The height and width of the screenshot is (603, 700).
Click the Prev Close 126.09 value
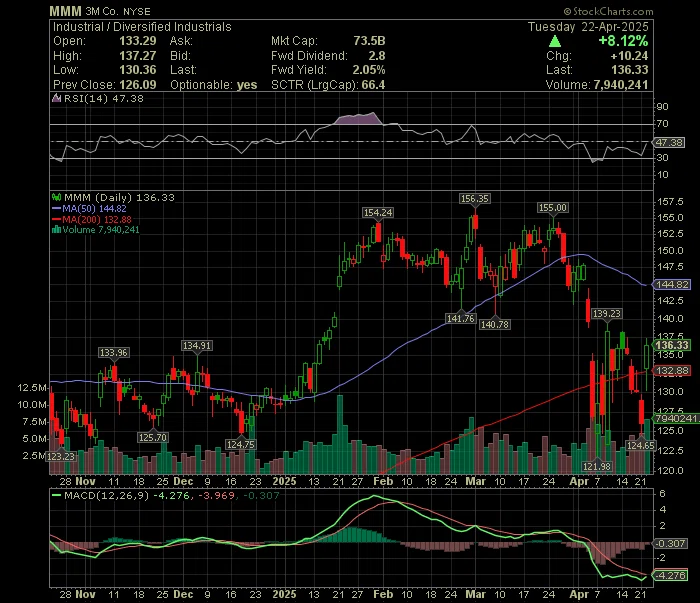tap(138, 85)
